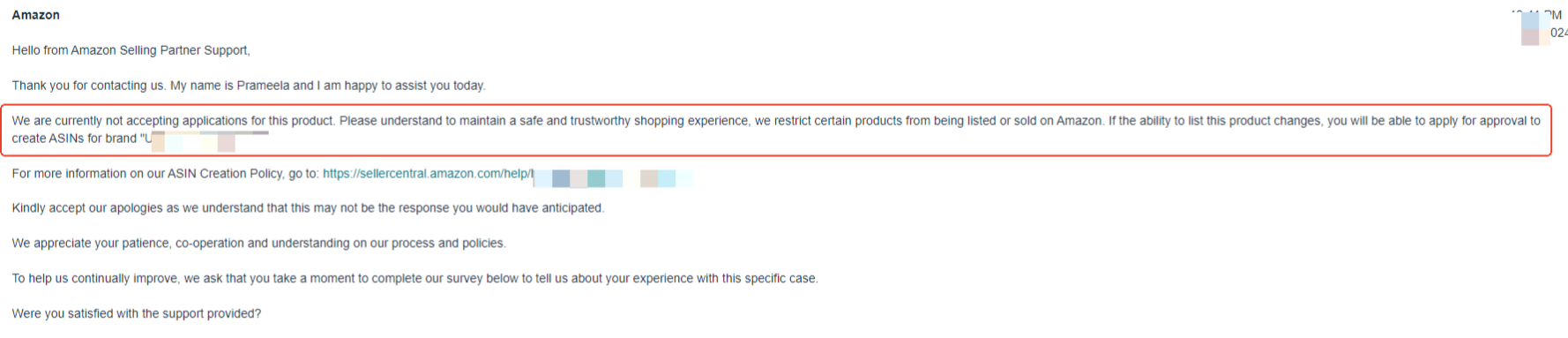Select the Amazon sender name header
This screenshot has width=1568, height=338.
coord(36,15)
